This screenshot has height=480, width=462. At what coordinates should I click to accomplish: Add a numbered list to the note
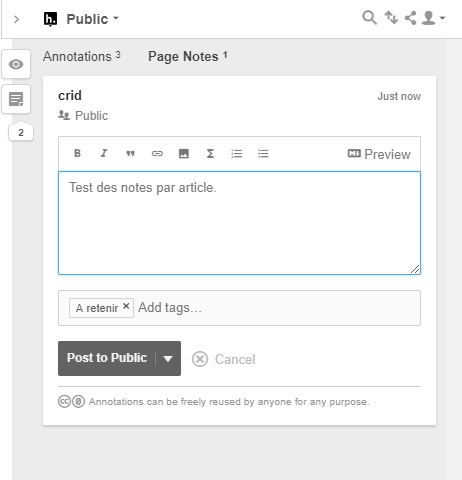click(x=237, y=154)
